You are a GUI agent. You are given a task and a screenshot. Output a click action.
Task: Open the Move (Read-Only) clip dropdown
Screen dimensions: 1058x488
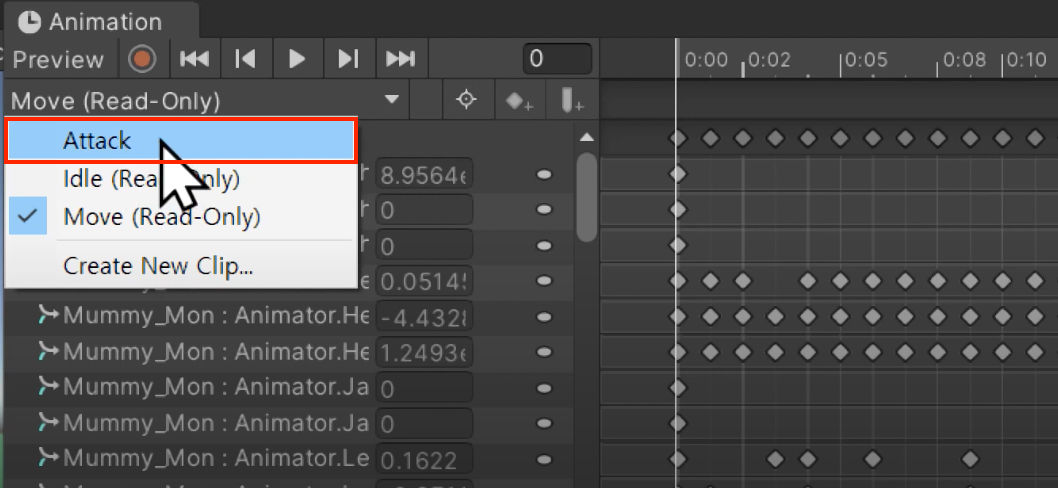[206, 101]
